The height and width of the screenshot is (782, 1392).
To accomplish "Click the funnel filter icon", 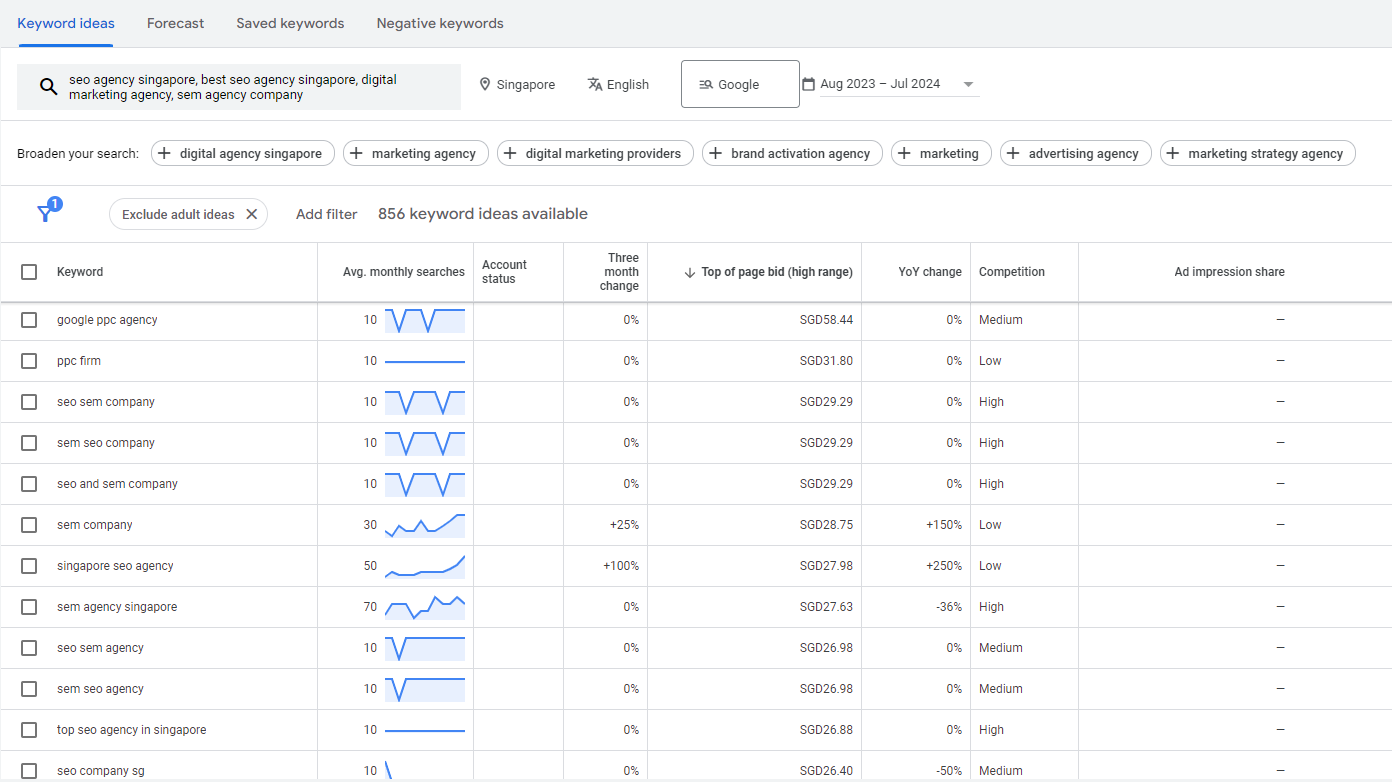I will pyautogui.click(x=45, y=213).
